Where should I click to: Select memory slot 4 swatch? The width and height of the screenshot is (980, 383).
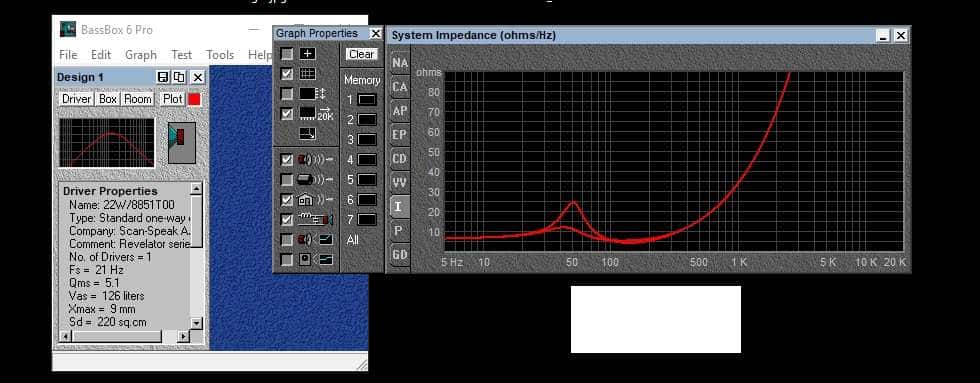coord(367,160)
